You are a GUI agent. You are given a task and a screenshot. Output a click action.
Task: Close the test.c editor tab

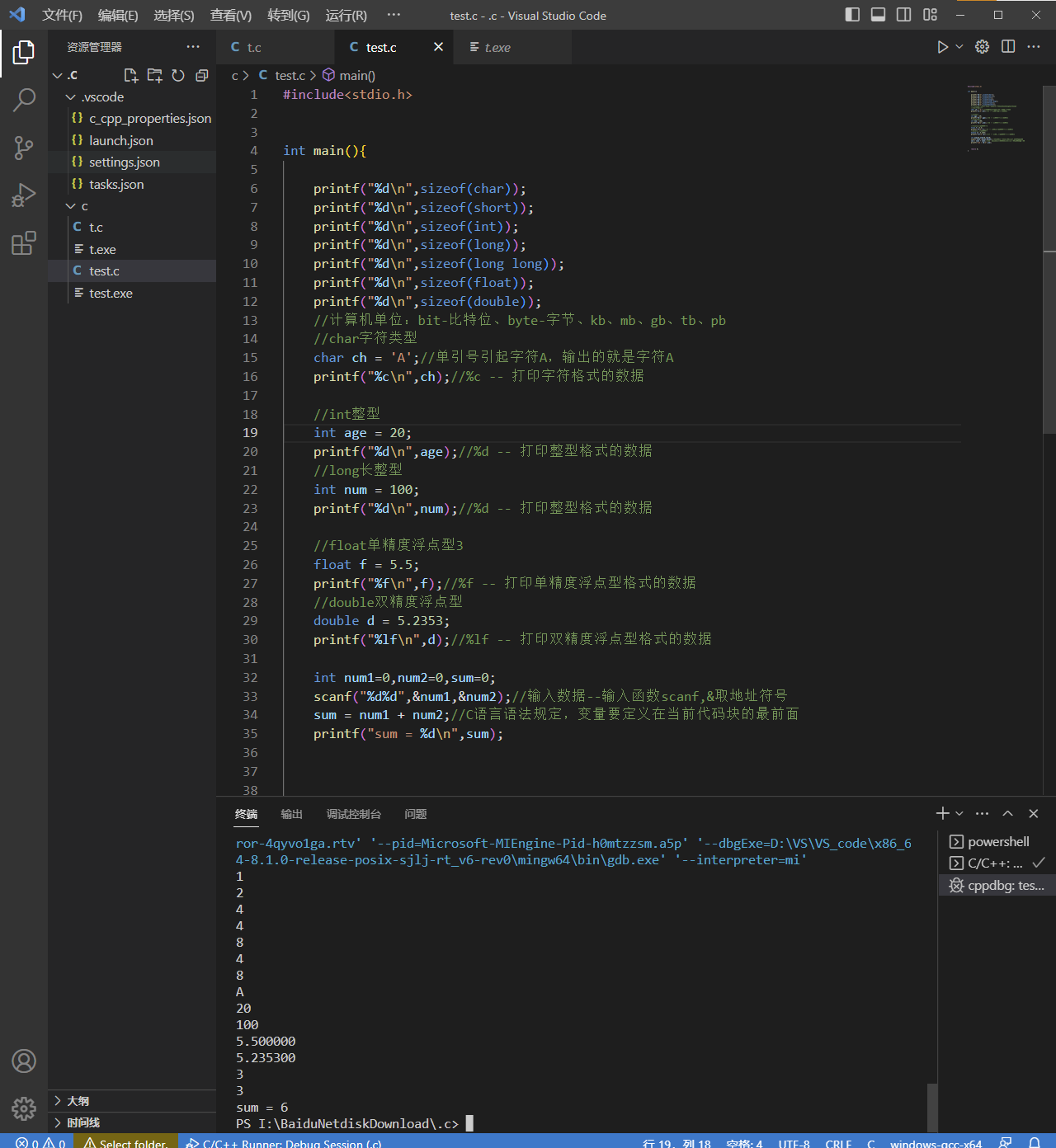(x=438, y=47)
